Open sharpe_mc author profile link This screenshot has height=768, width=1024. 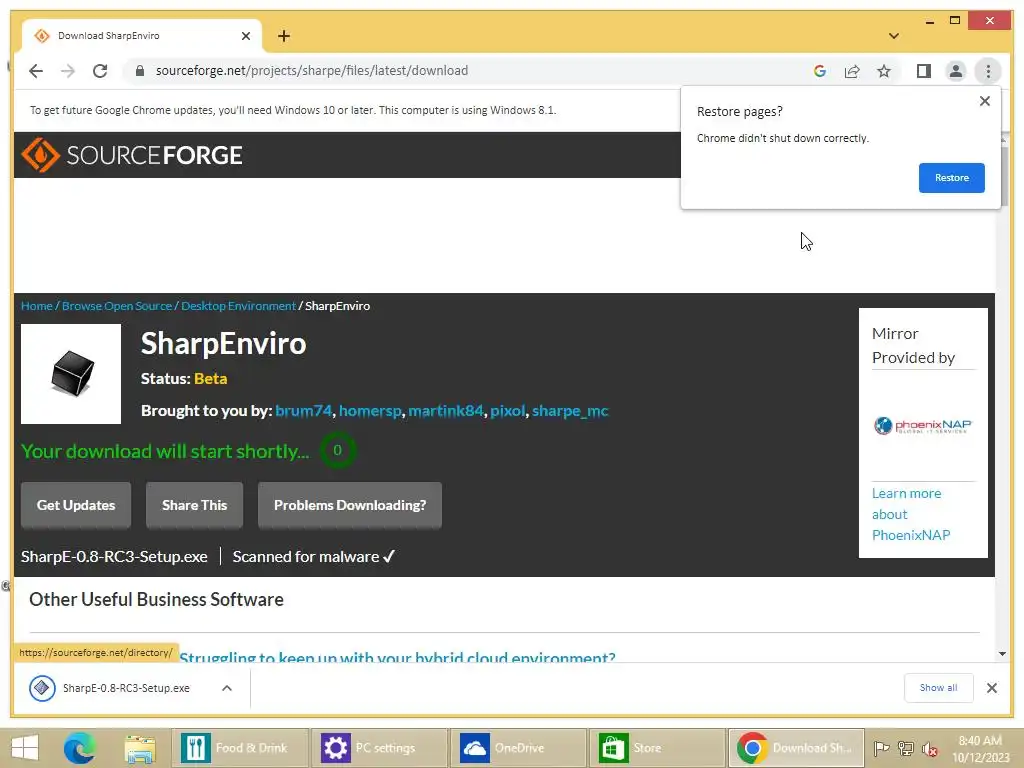pyautogui.click(x=570, y=411)
